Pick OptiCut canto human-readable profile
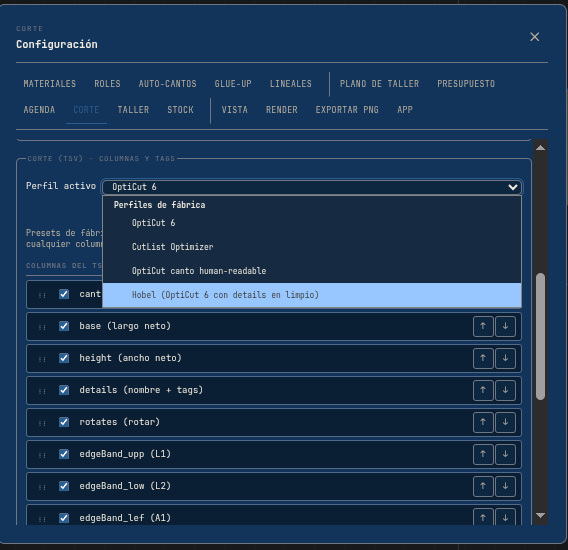Image resolution: width=568 pixels, height=550 pixels. [x=312, y=271]
